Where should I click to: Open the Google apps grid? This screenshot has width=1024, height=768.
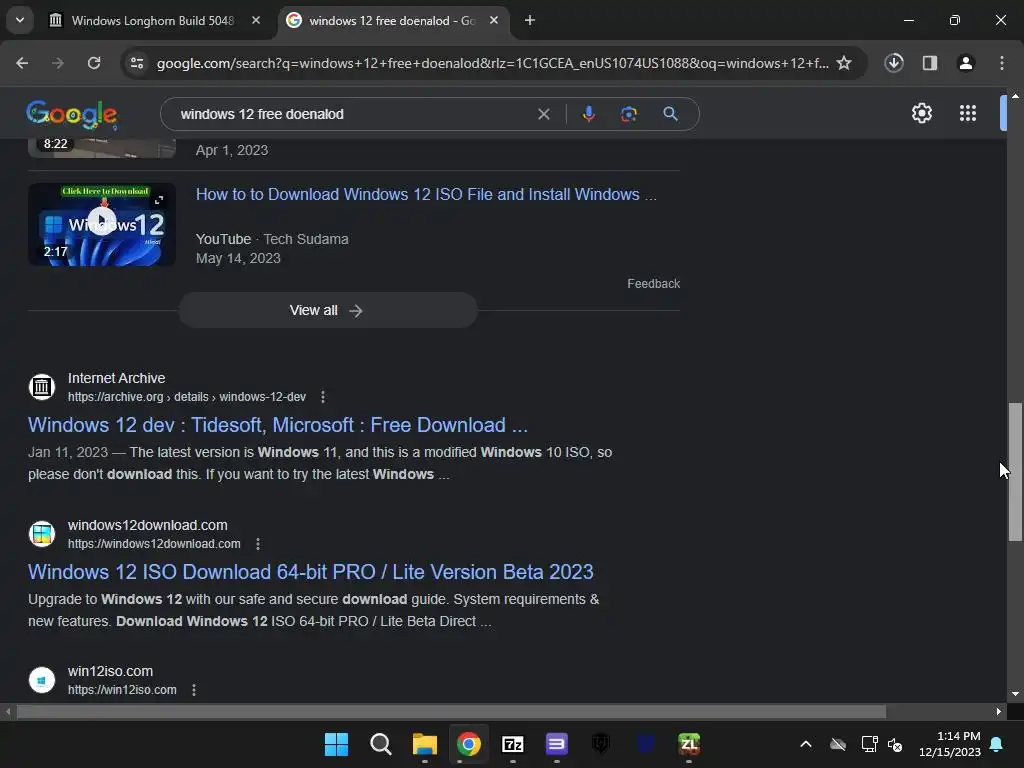tap(968, 114)
